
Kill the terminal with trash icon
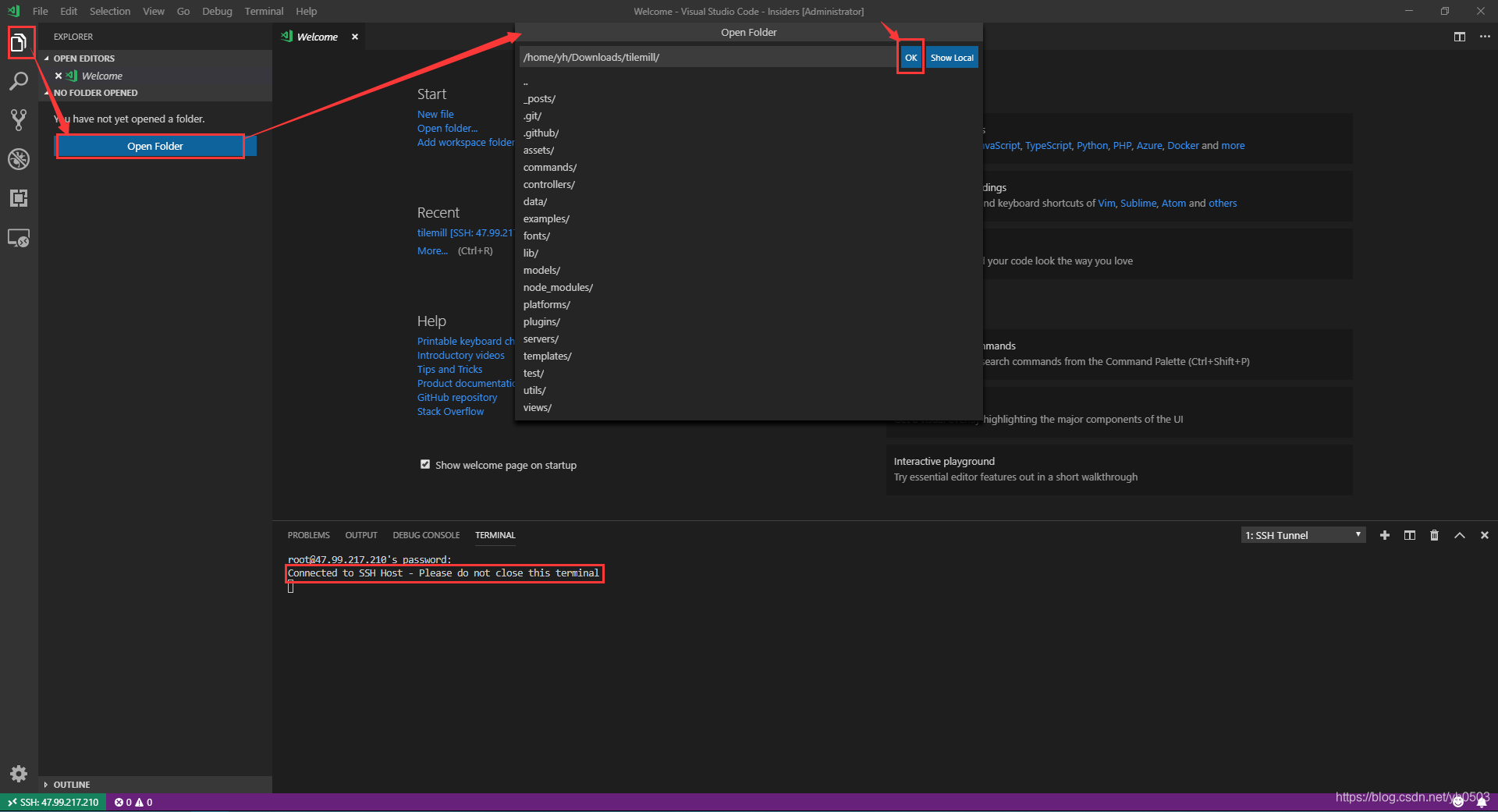click(1434, 535)
